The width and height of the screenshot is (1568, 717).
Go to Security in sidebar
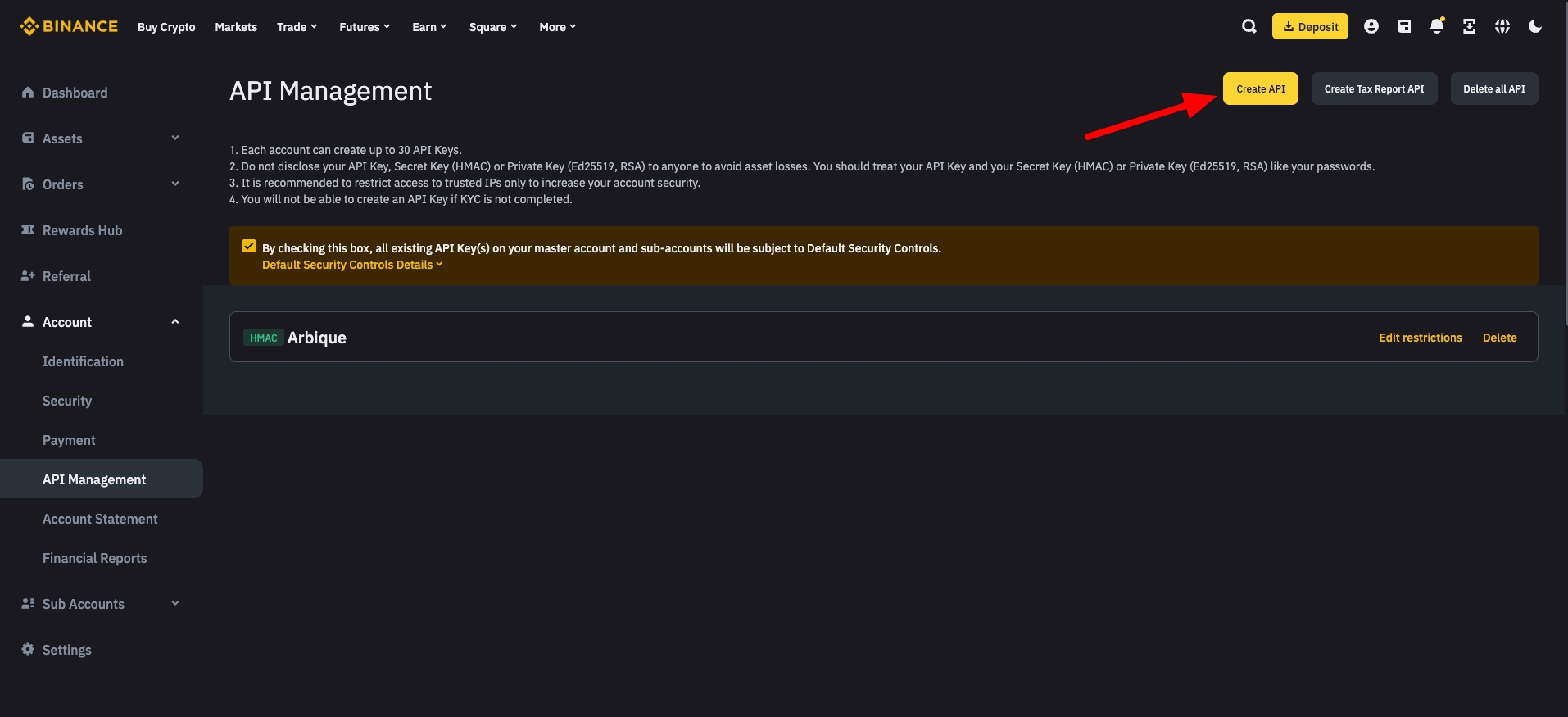coord(67,401)
